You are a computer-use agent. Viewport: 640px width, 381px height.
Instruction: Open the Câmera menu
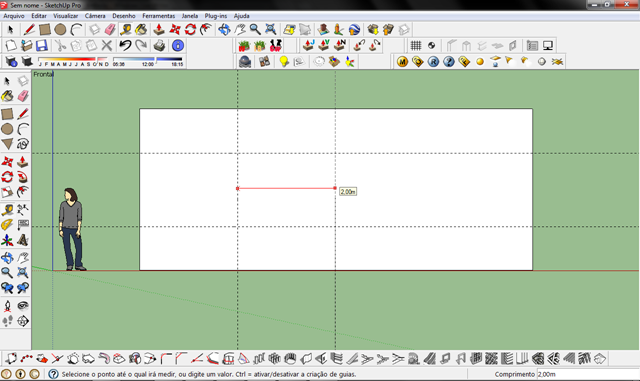pyautogui.click(x=95, y=16)
